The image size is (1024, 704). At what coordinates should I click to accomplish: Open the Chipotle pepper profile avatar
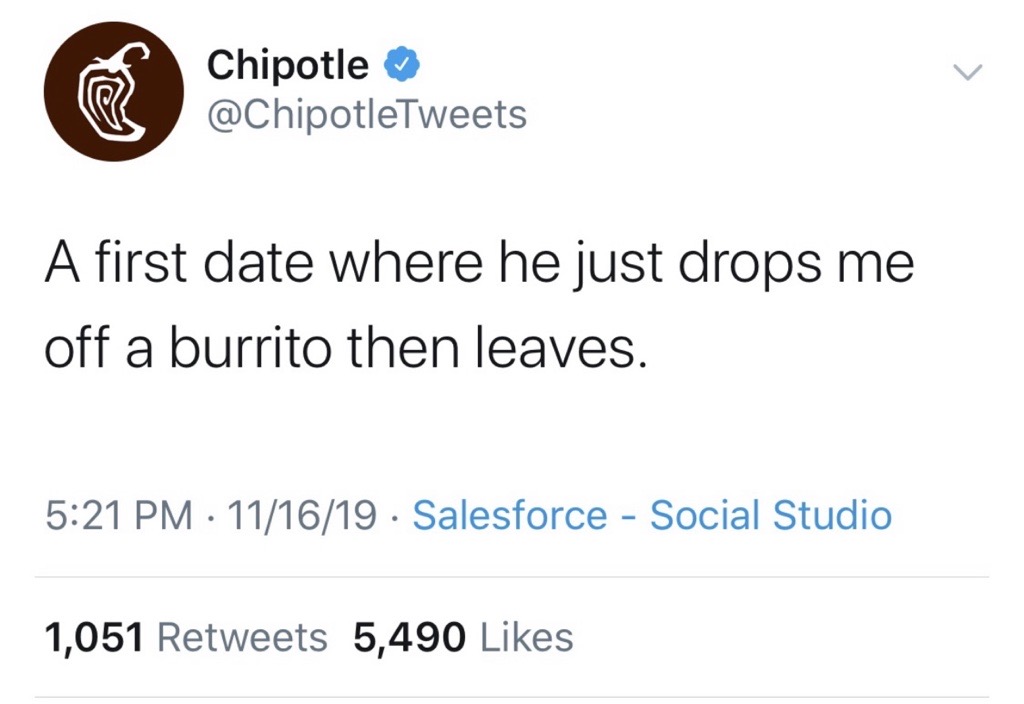point(113,91)
